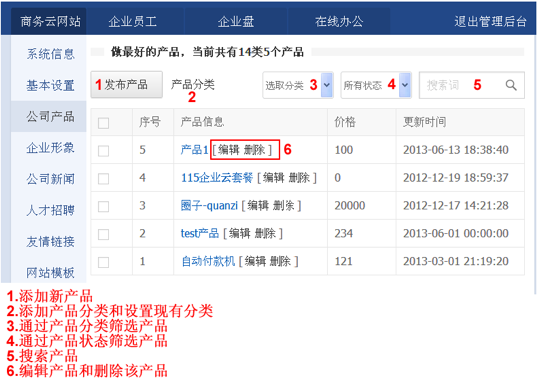Click 编辑 for 圈子-quanzi
Image resolution: width=542 pixels, height=389 pixels.
(x=258, y=206)
